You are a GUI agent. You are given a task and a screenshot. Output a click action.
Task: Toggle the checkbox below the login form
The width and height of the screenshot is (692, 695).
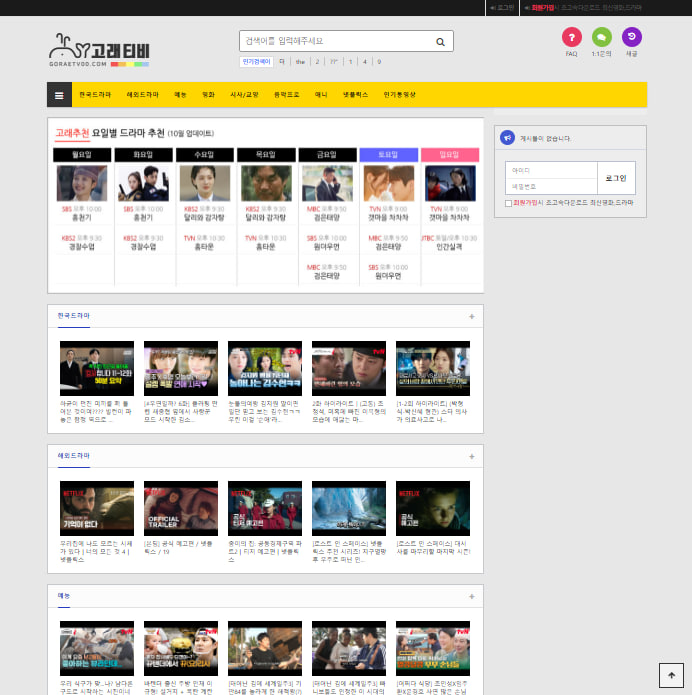508,203
